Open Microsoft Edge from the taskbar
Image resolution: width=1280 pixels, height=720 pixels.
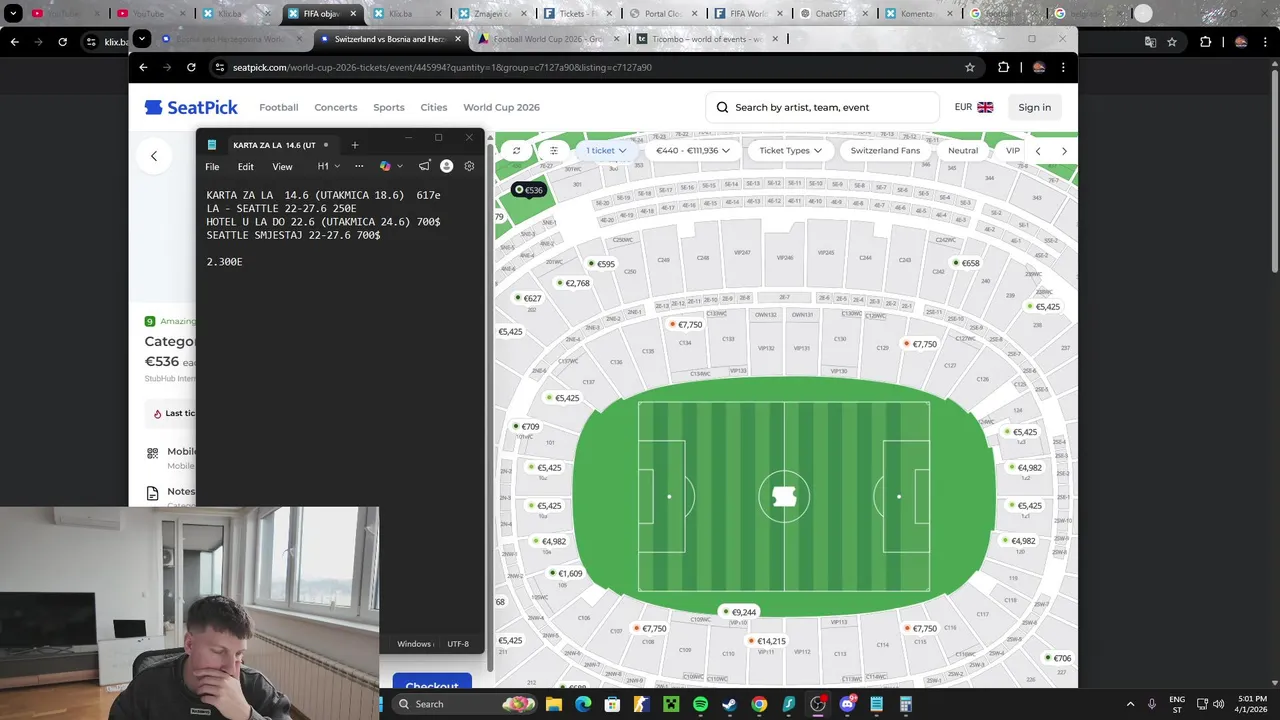583,704
